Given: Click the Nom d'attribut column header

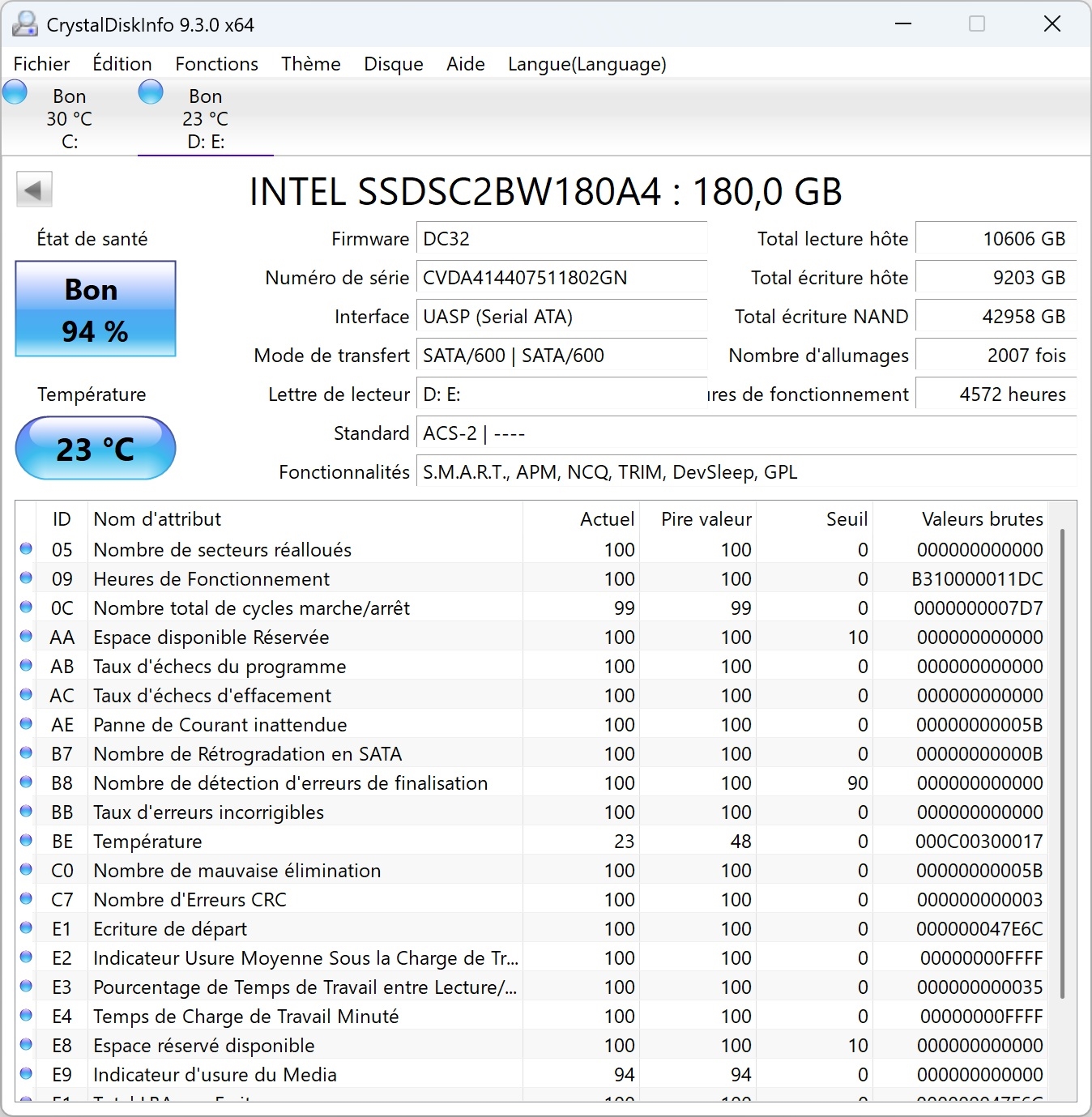Looking at the screenshot, I should tap(305, 519).
